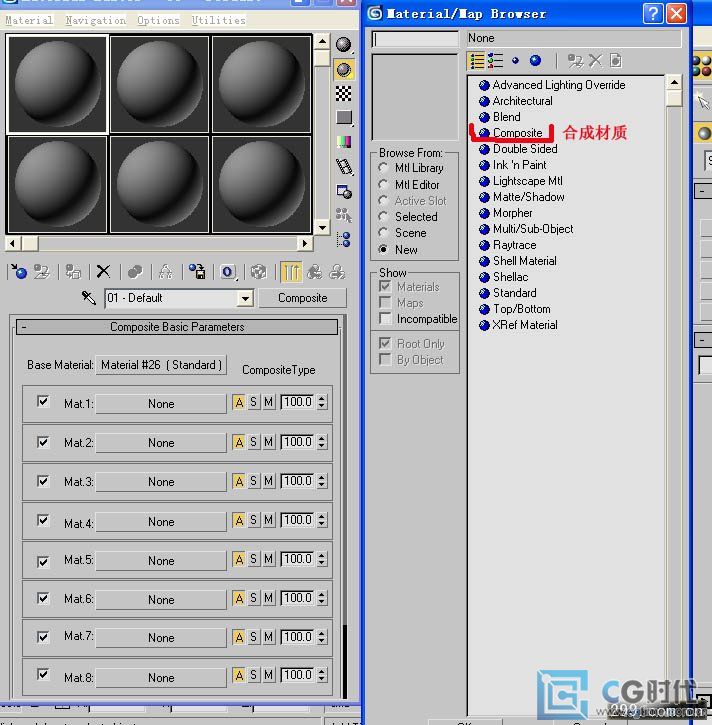
Task: Select the first material sample sphere
Action: point(57,84)
